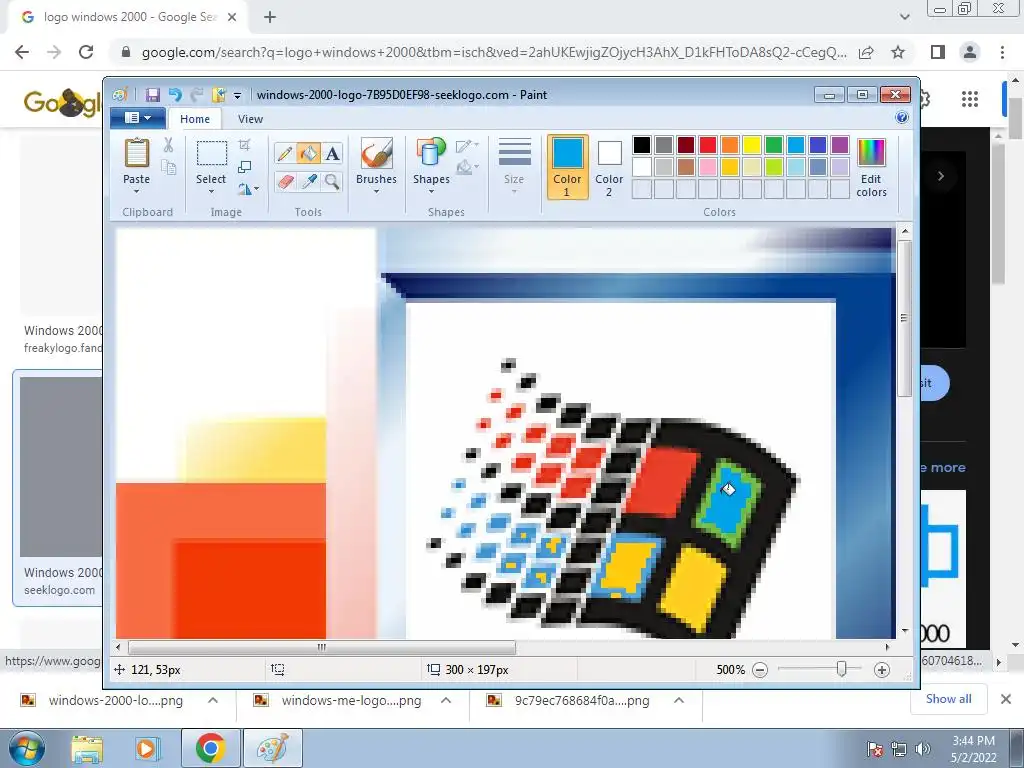Click the Edit colors rainbow icon
1024x768 pixels.
[871, 153]
